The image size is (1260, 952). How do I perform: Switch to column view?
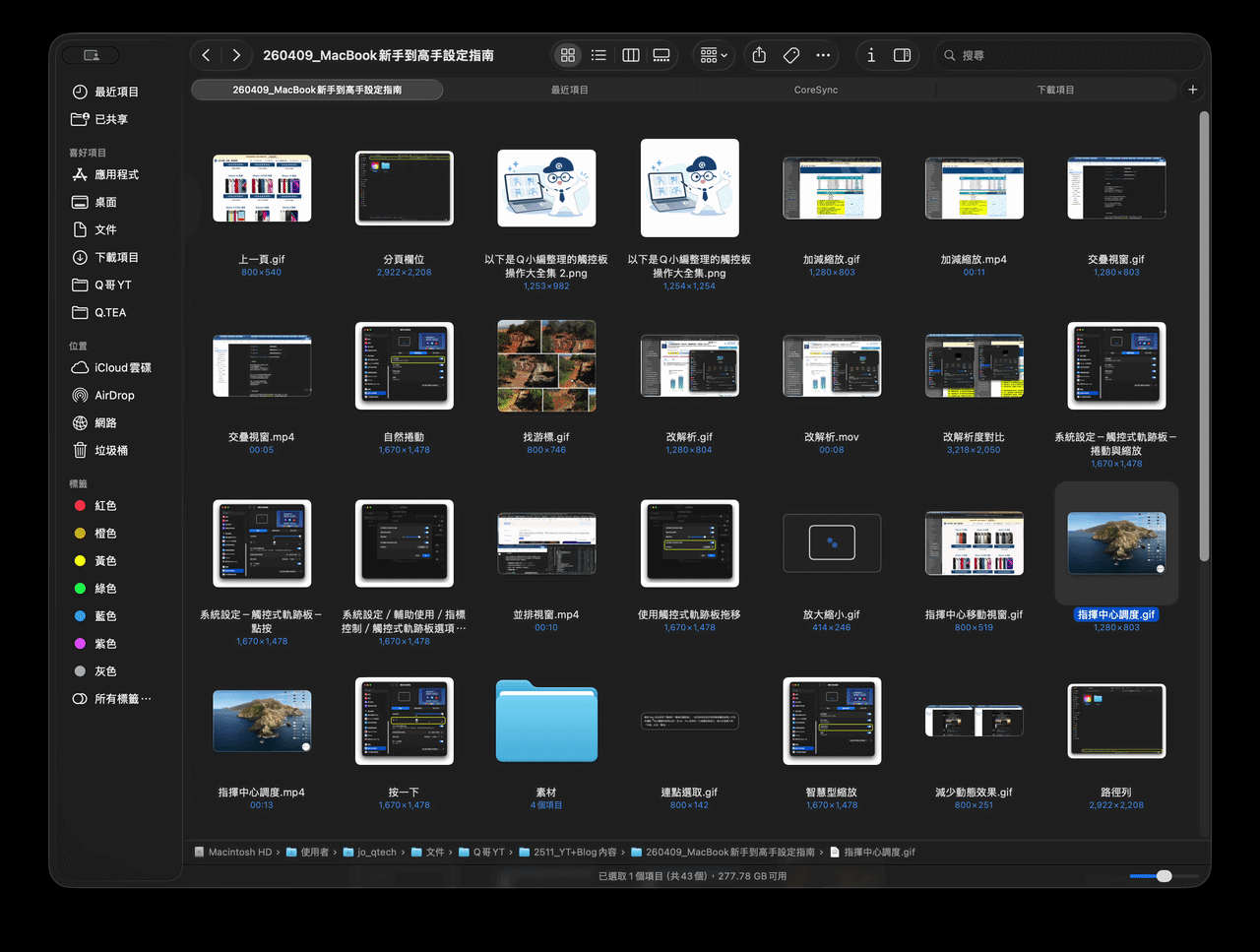[631, 55]
